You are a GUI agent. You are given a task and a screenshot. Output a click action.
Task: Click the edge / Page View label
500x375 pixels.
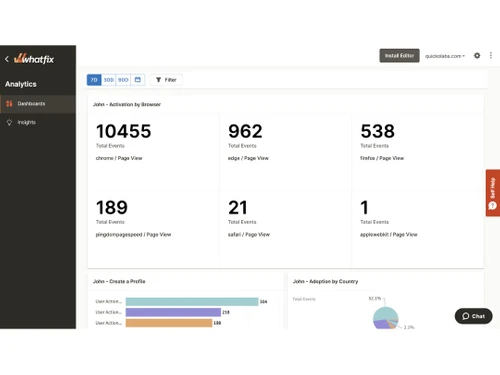click(x=248, y=158)
